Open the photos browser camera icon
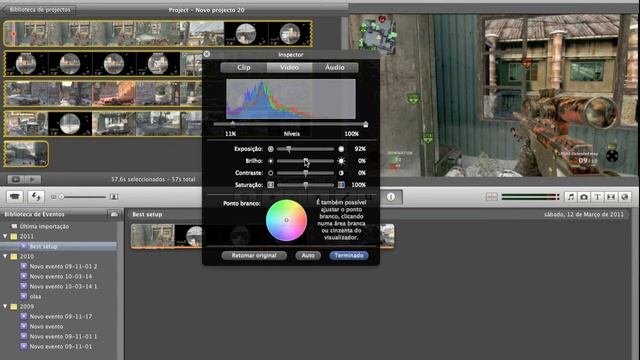Viewport: 640px width, 360px height. 584,197
